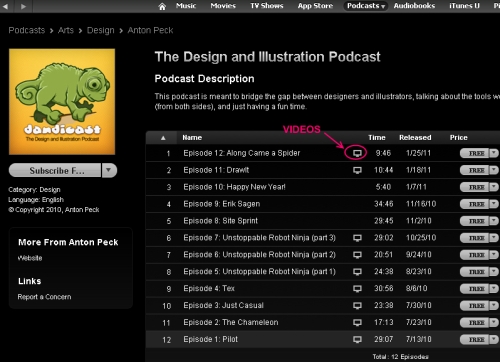
Task: Open the Podcasts tab menu
Action: (x=366, y=6)
